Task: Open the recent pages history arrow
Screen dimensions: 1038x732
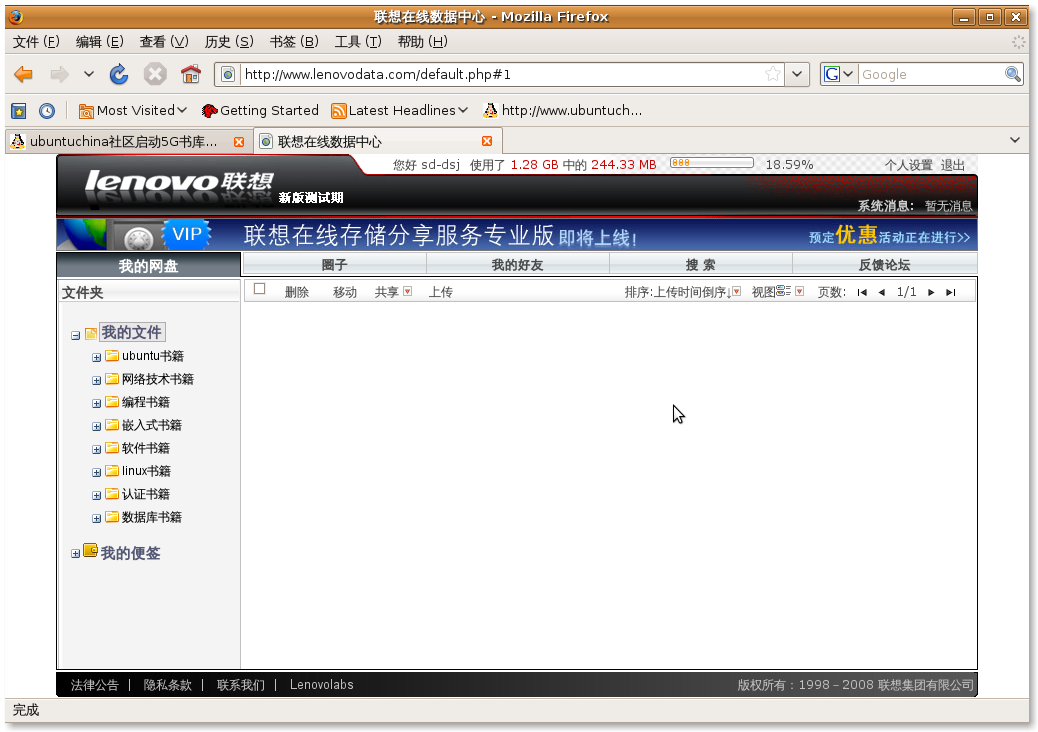Action: click(x=89, y=74)
